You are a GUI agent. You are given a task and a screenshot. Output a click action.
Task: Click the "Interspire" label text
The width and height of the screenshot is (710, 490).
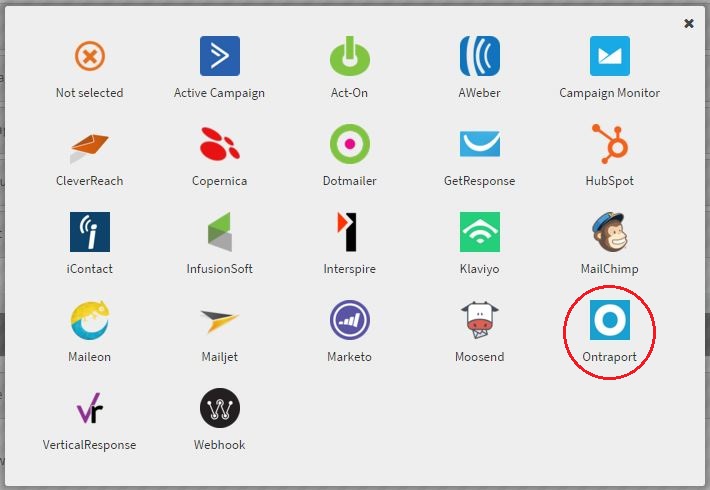pyautogui.click(x=350, y=269)
